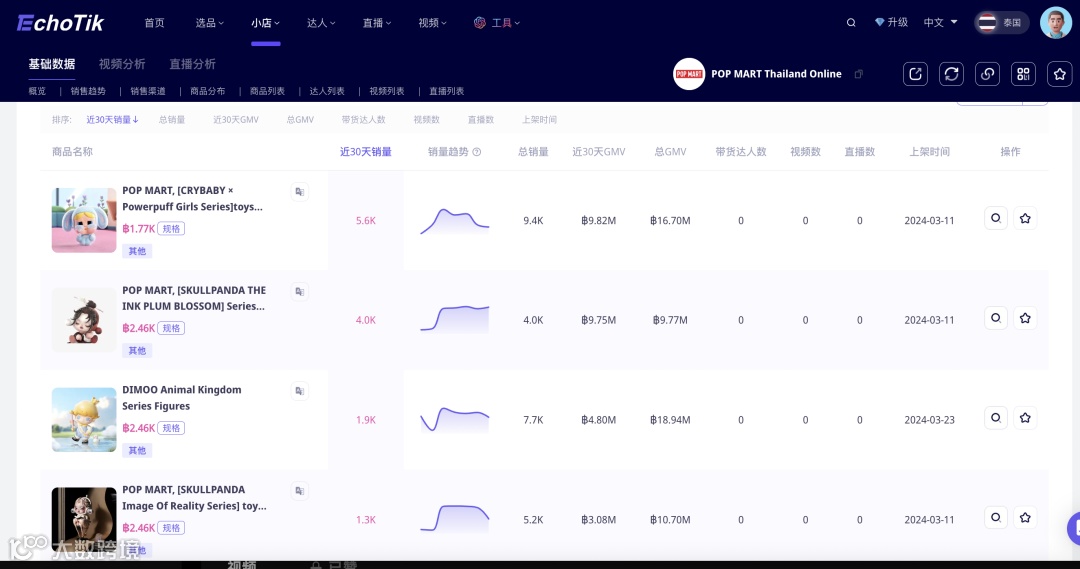
Task: Open the CRYBABY Powerpuff Girls product thumbnail
Action: (x=84, y=220)
